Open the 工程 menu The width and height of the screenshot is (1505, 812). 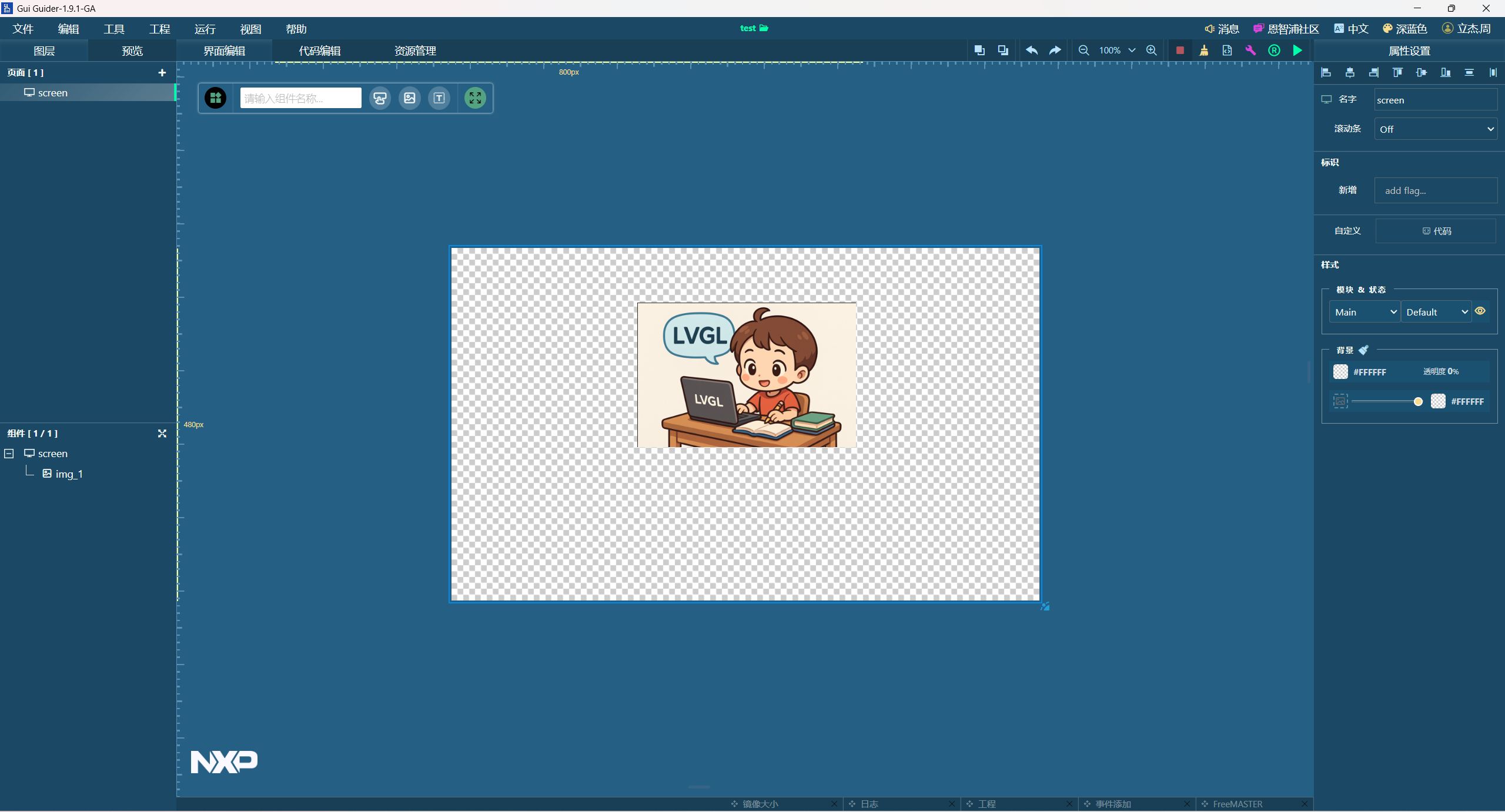tap(159, 29)
